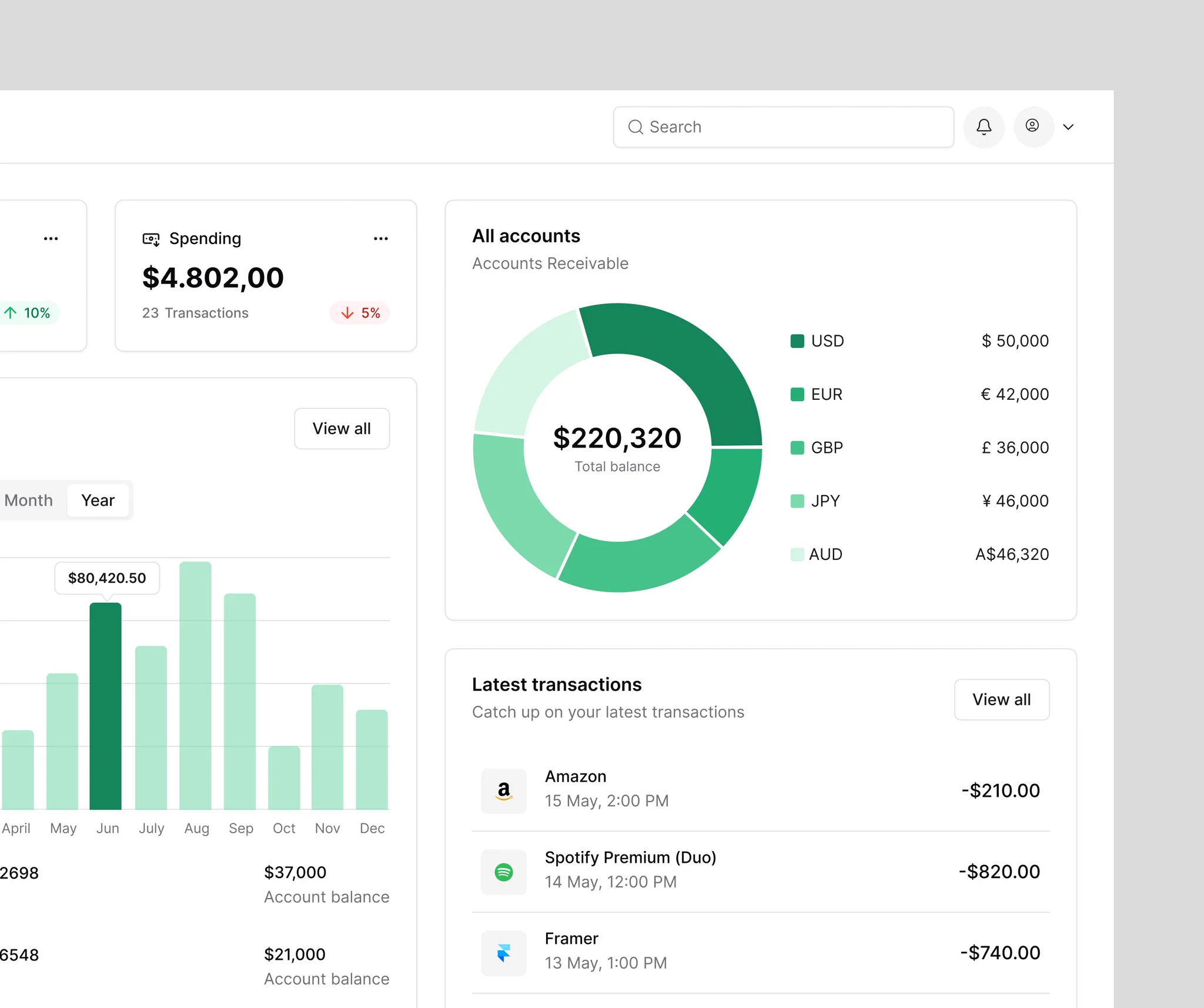The height and width of the screenshot is (1008, 1204).
Task: Select the Oct bar in chart
Action: 284,777
